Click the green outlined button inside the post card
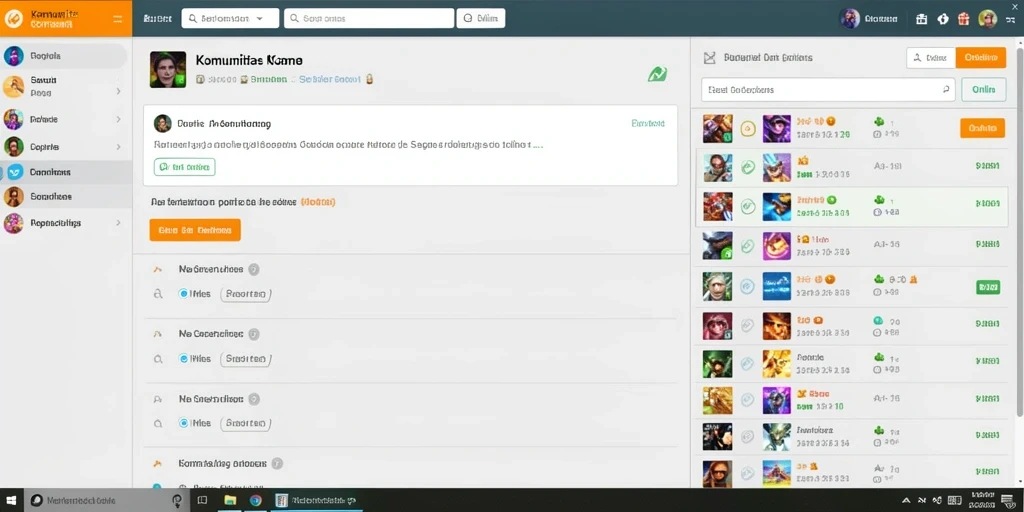This screenshot has height=512, width=1024. click(184, 167)
